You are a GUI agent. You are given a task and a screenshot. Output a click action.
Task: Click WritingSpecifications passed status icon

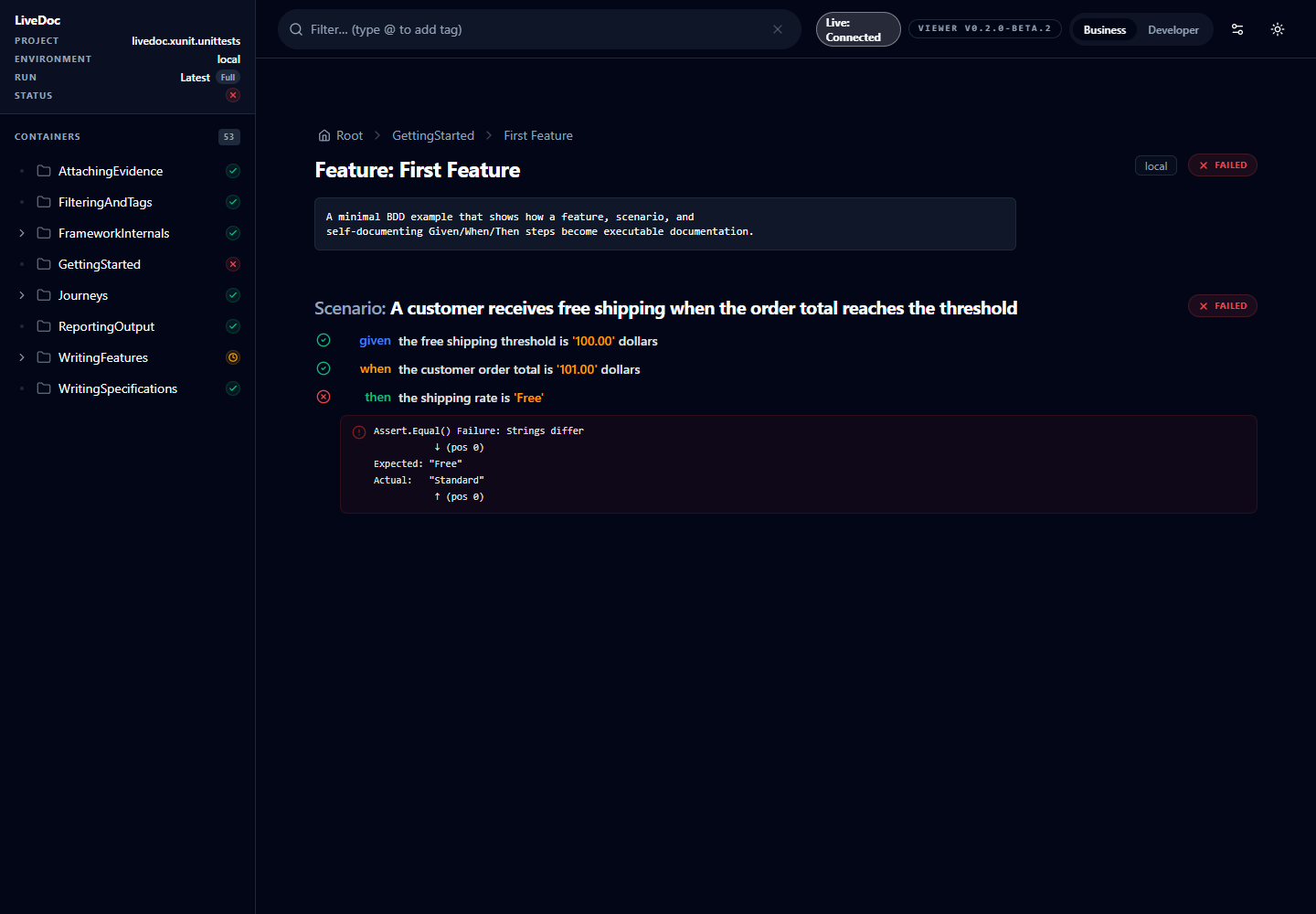click(x=233, y=388)
